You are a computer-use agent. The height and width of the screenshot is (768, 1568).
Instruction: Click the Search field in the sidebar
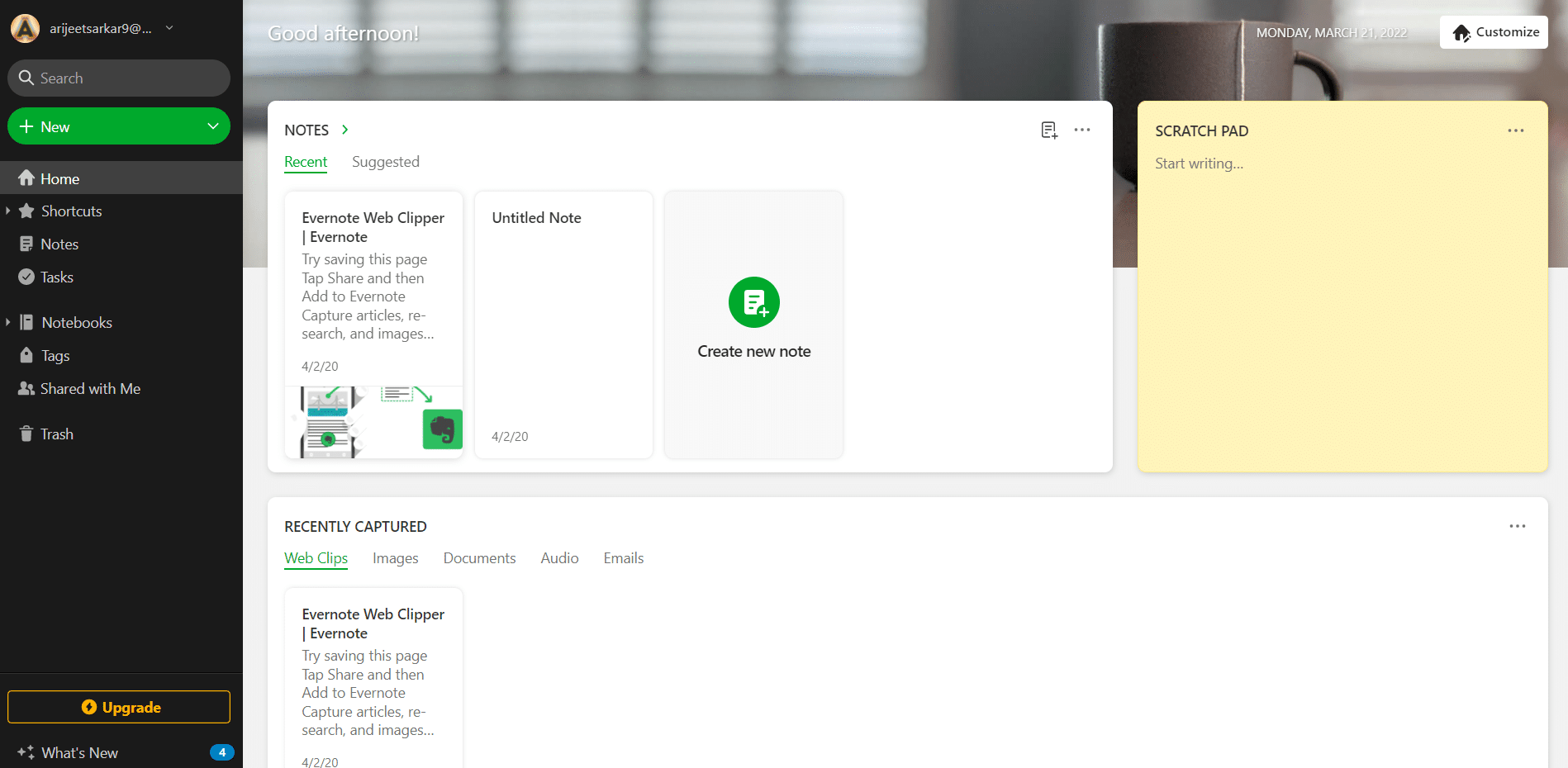119,78
